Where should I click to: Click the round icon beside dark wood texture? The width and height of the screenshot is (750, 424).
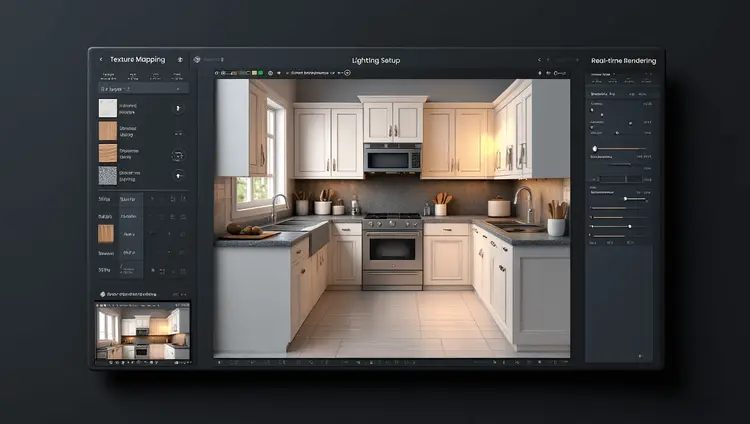pos(179,155)
